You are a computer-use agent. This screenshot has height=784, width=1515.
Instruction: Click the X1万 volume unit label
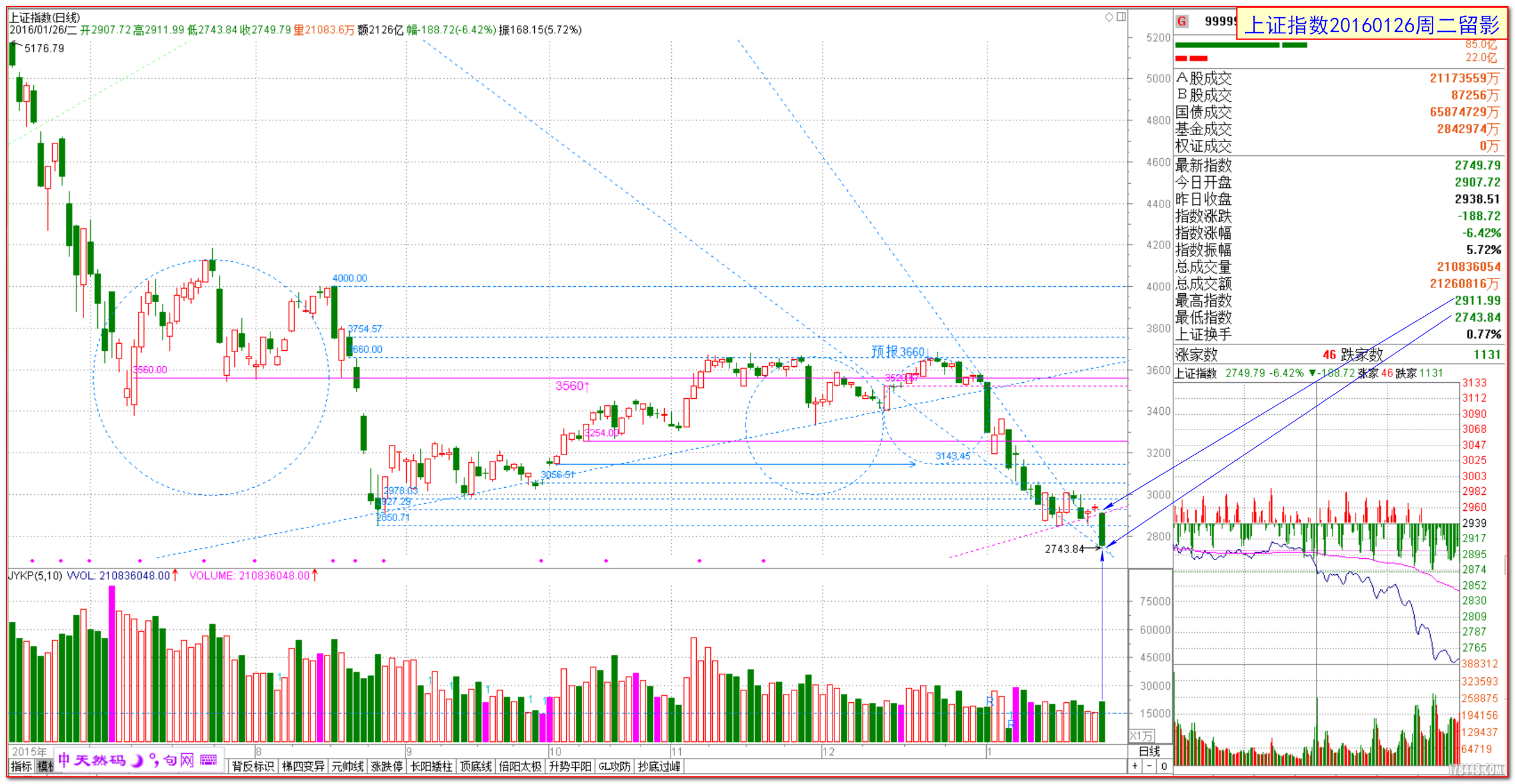[x=1141, y=736]
